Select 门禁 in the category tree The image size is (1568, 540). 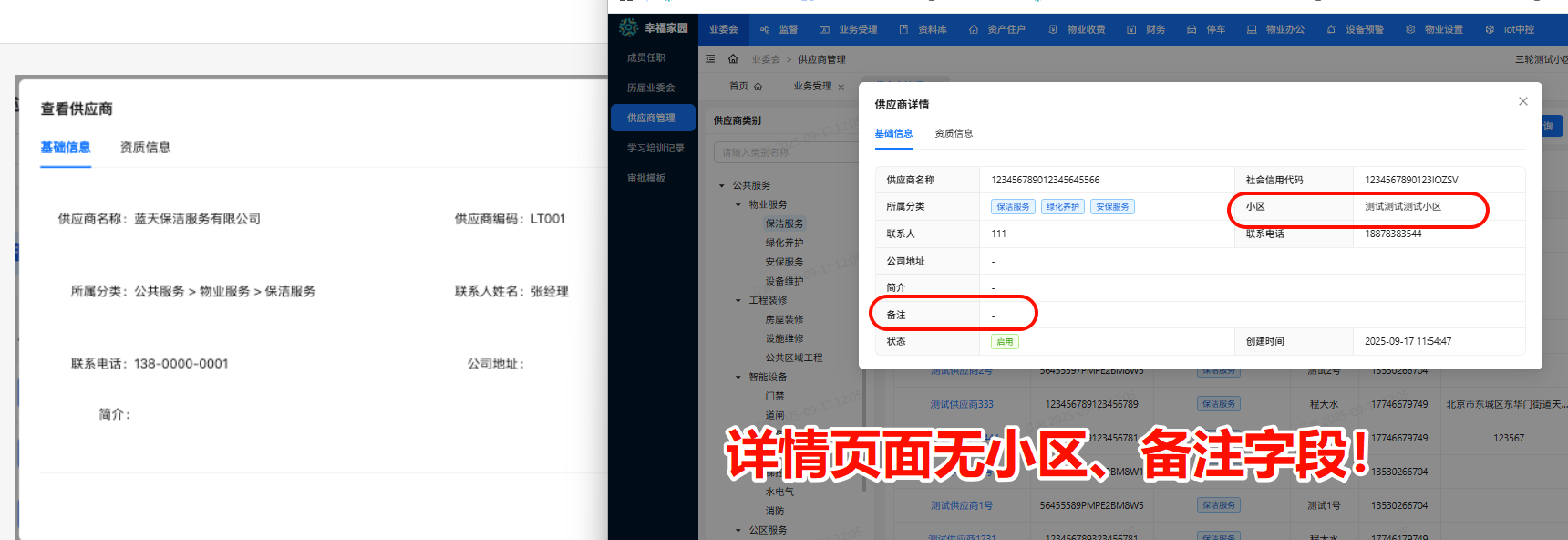[774, 396]
